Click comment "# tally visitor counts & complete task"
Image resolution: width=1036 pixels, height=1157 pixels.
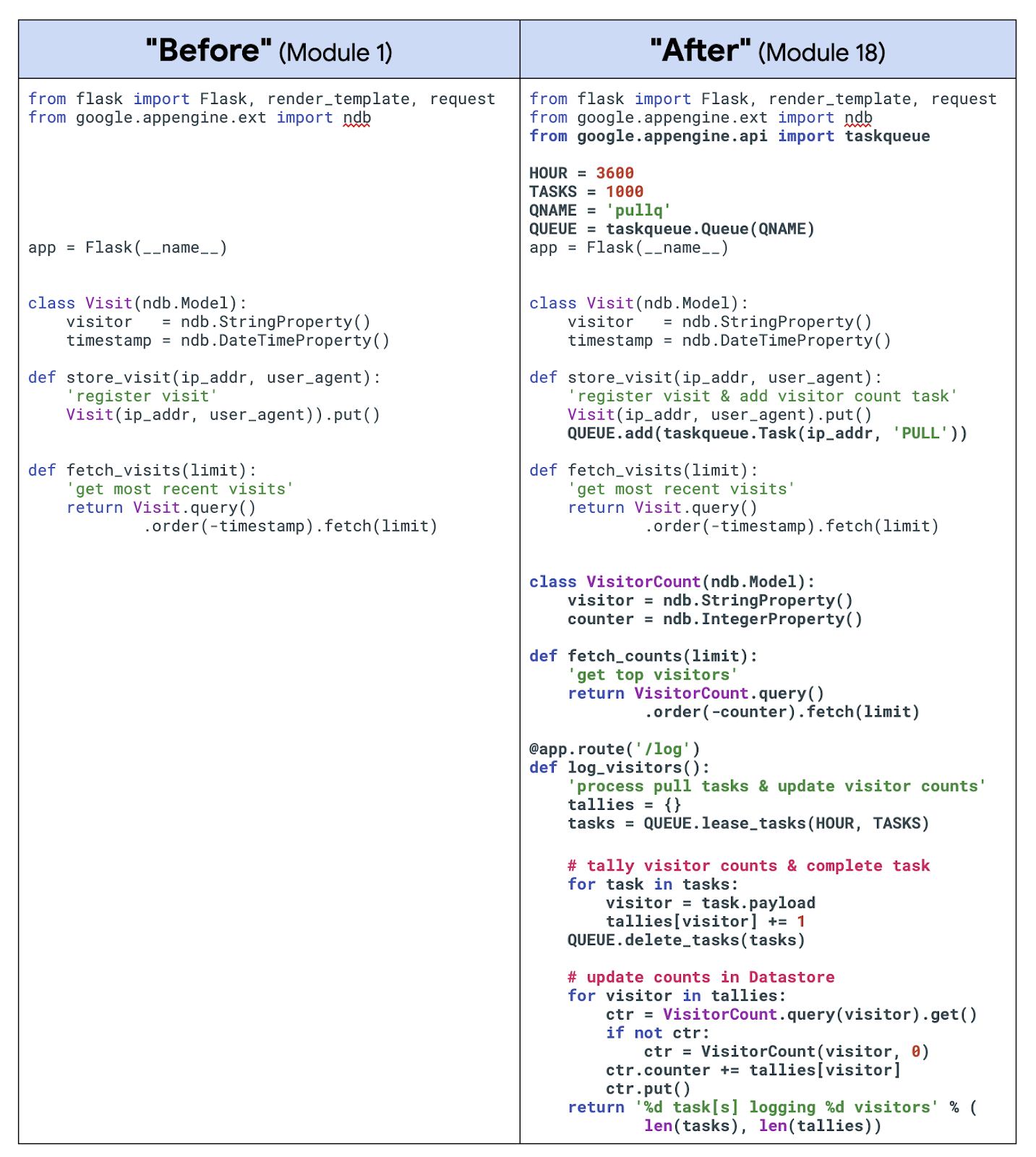[x=748, y=866]
